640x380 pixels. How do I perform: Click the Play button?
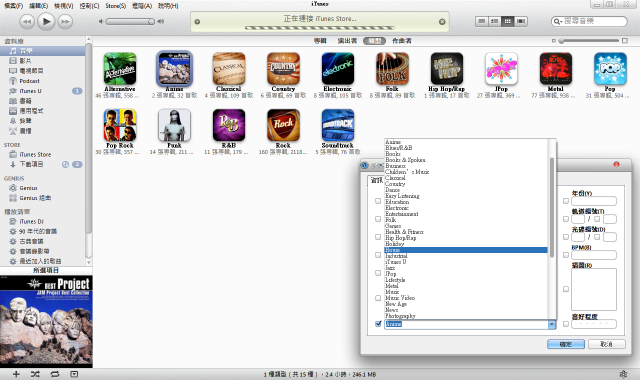point(46,21)
